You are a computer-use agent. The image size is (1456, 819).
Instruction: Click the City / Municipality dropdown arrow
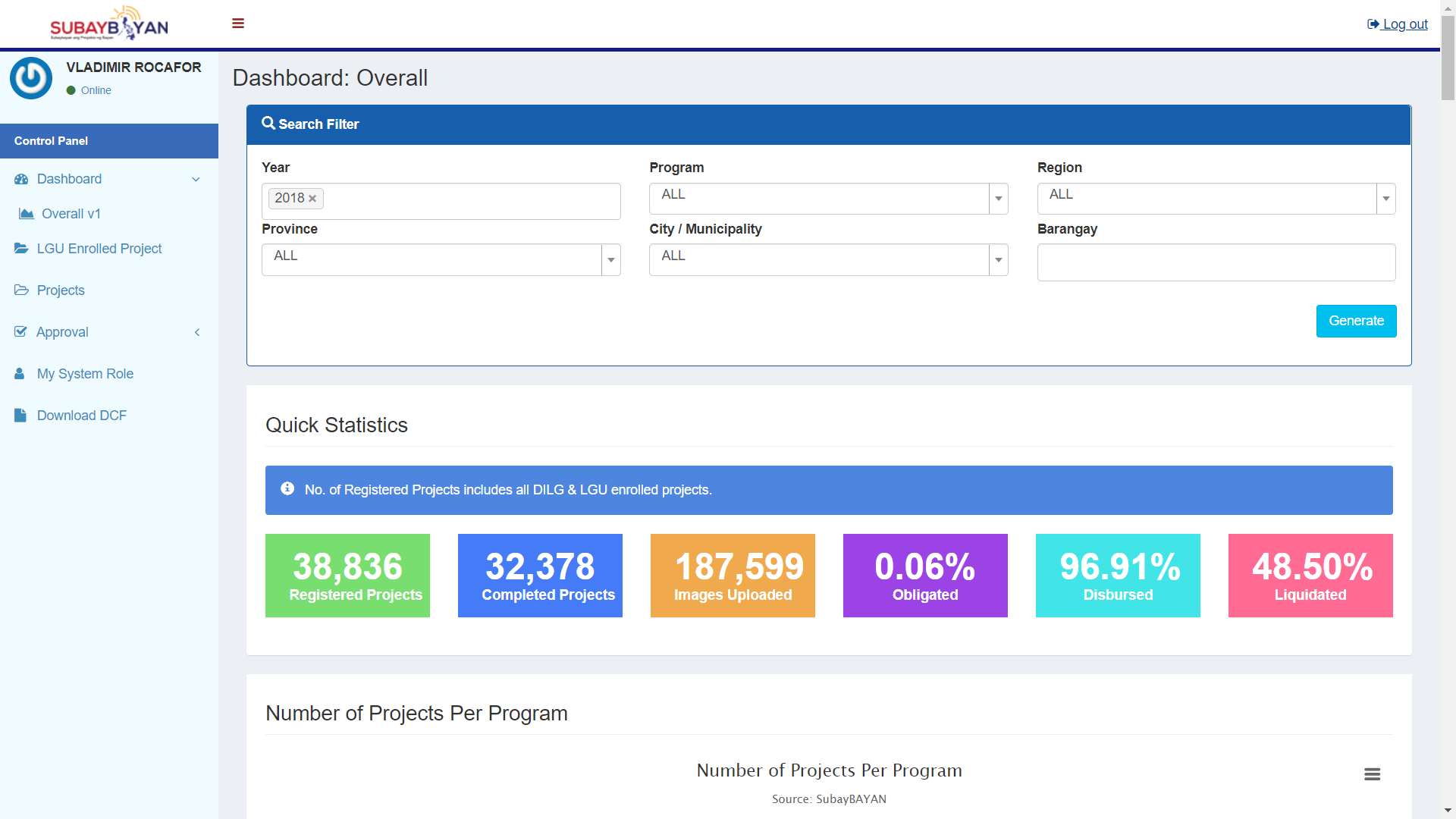coord(999,260)
